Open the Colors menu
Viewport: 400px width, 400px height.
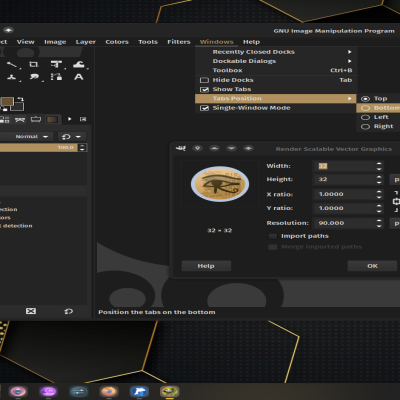(117, 42)
